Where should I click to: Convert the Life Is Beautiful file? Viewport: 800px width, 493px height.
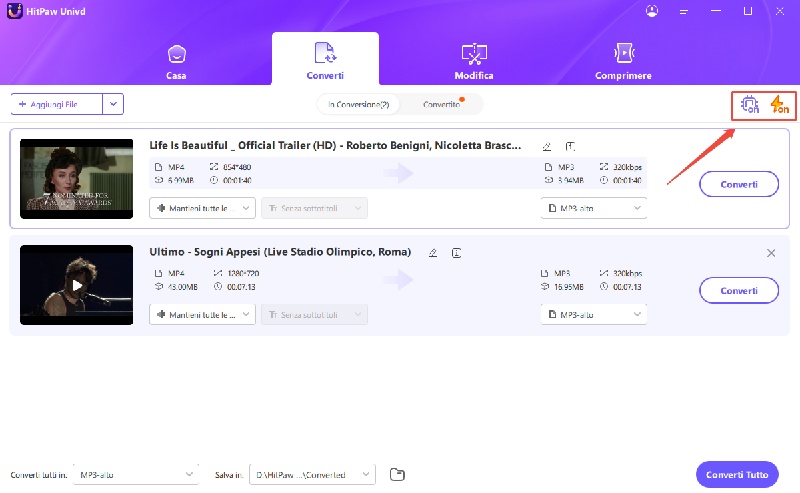738,184
